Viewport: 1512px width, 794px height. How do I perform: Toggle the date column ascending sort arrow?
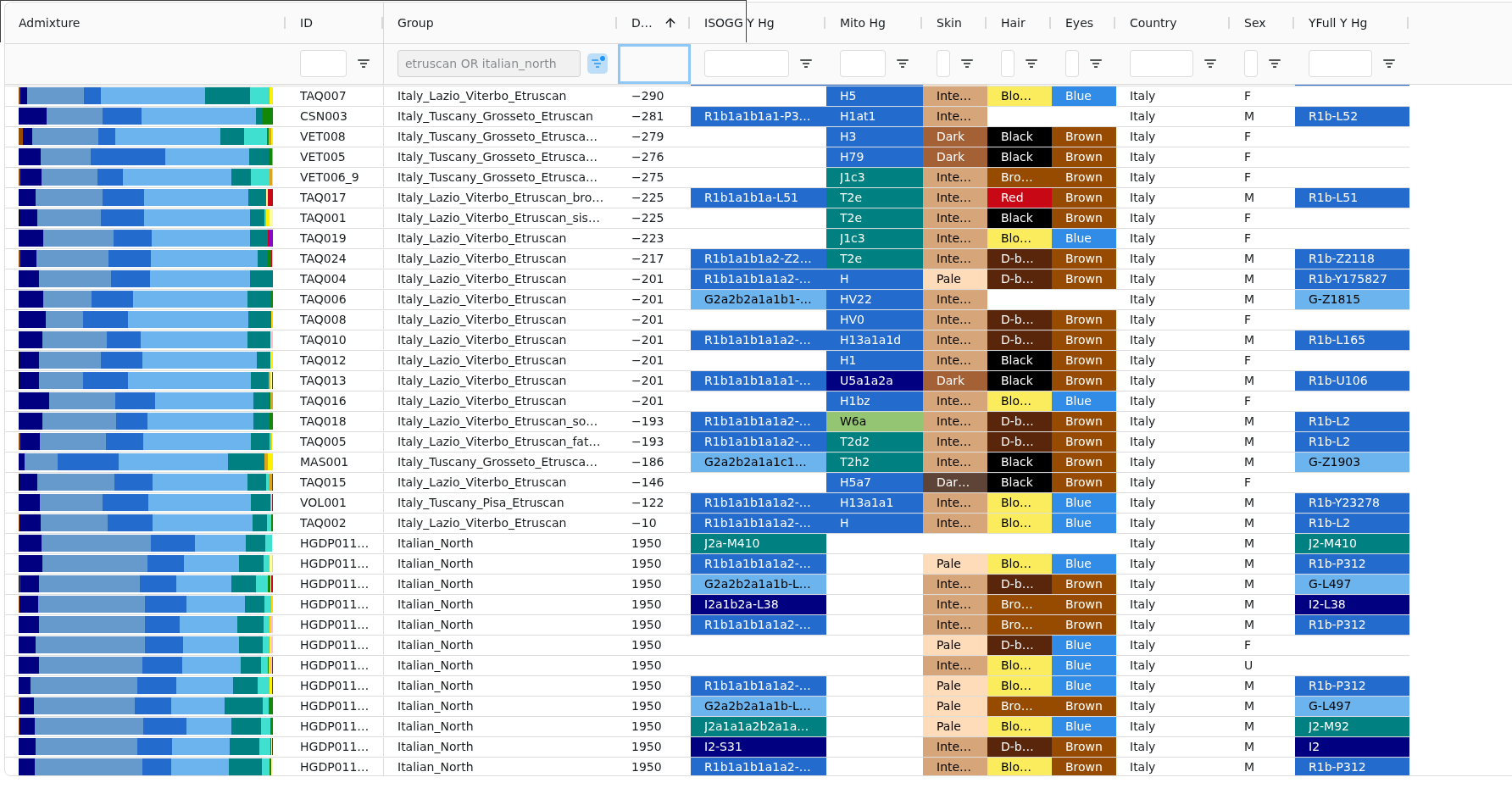pos(670,23)
